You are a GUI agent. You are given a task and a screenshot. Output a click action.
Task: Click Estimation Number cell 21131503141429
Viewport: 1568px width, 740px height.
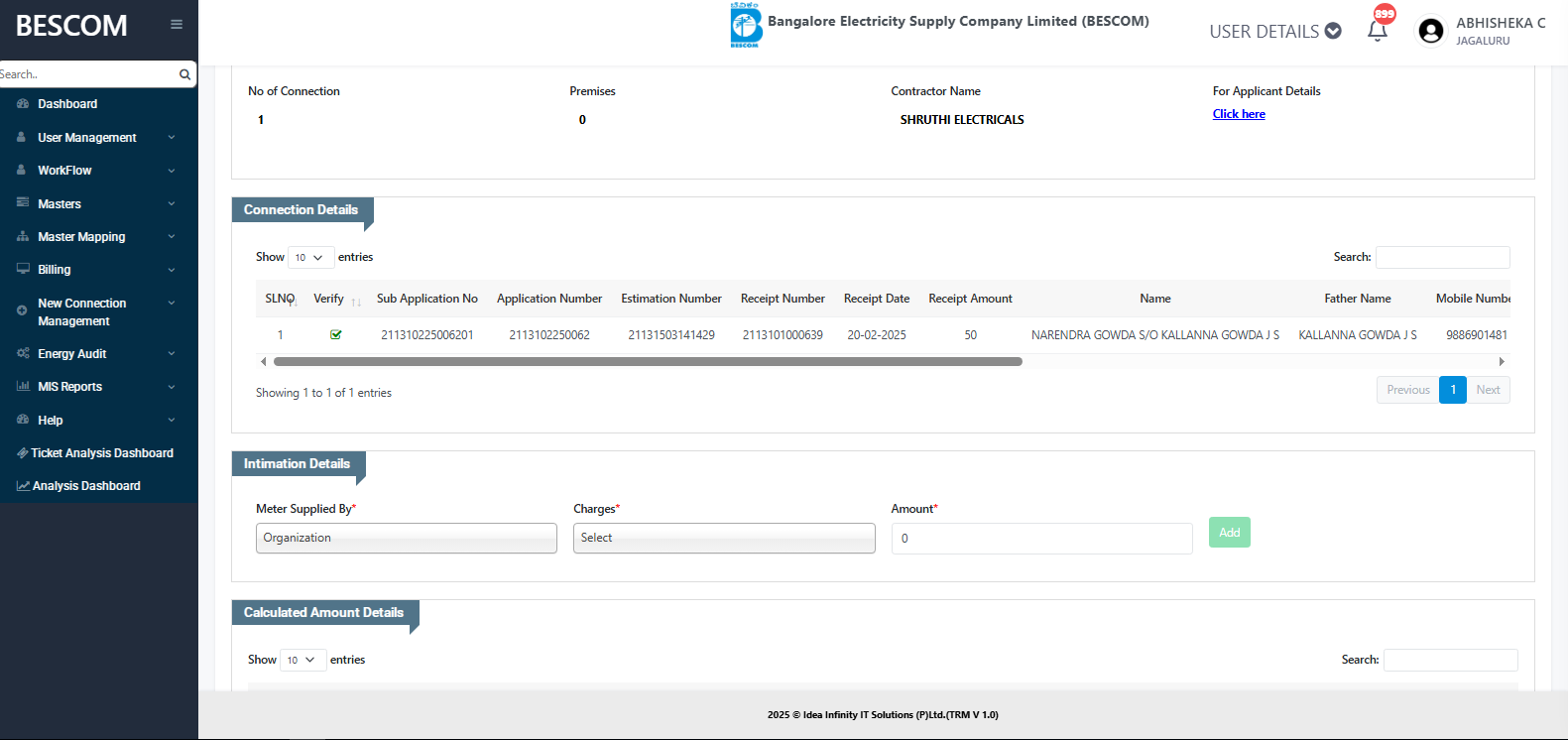pos(671,335)
